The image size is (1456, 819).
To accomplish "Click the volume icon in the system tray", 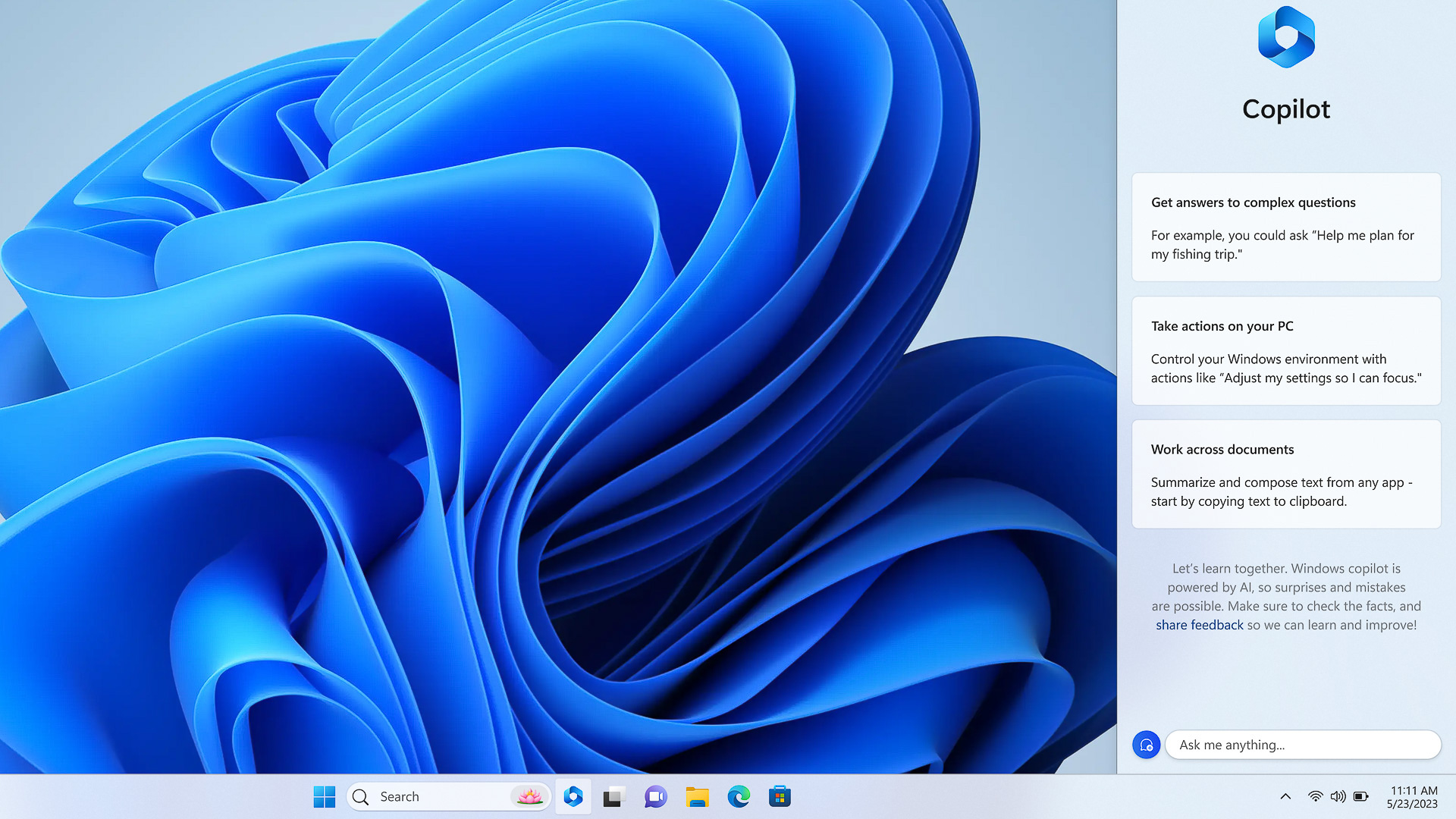I will point(1337,796).
